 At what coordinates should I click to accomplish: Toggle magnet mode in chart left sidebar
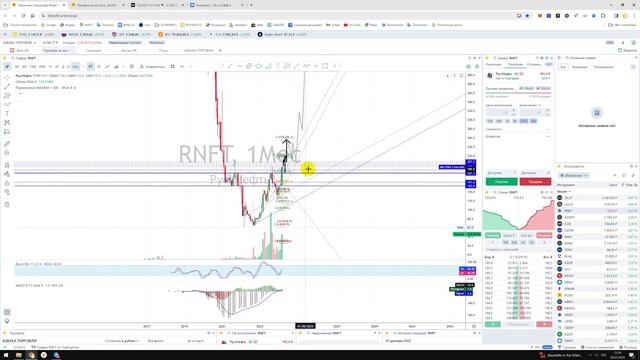(x=7, y=165)
